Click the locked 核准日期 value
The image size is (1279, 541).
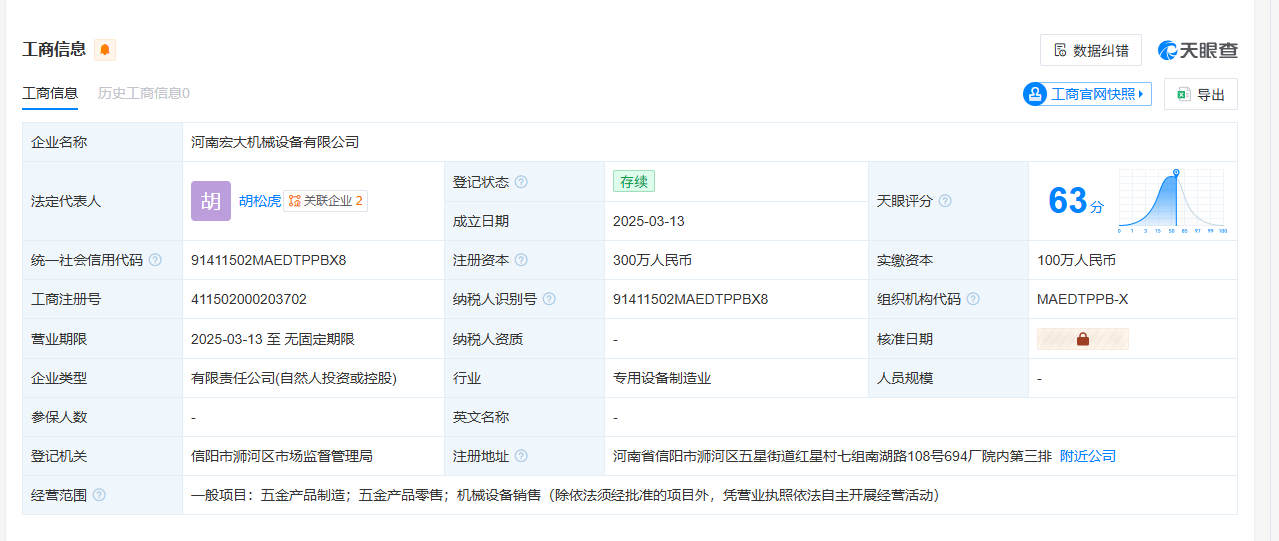coord(1083,339)
